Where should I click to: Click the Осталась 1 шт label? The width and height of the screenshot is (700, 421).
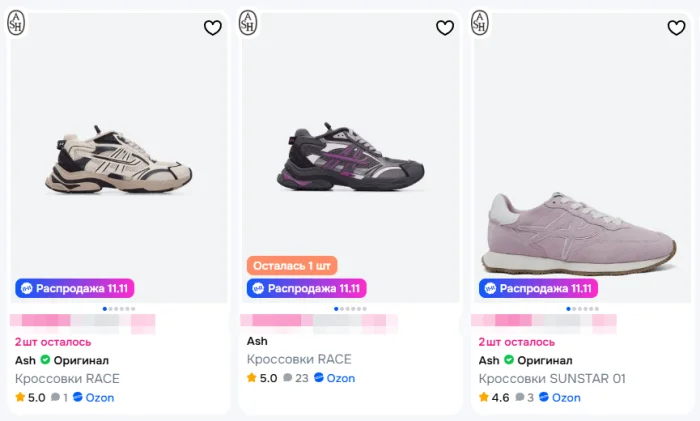(292, 265)
